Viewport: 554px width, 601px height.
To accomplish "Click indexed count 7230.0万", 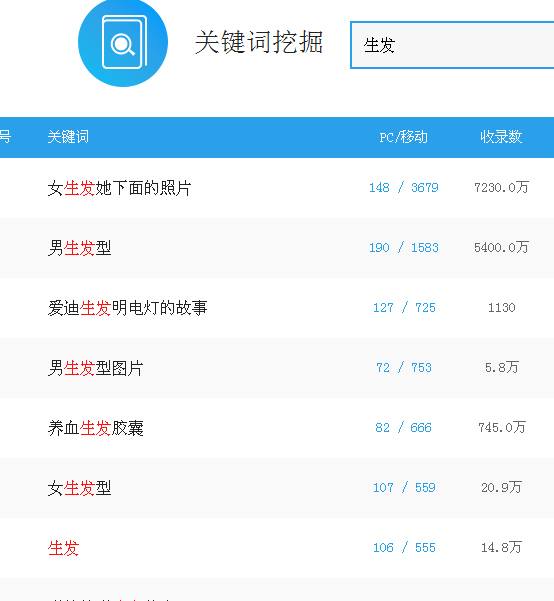I will click(501, 187).
